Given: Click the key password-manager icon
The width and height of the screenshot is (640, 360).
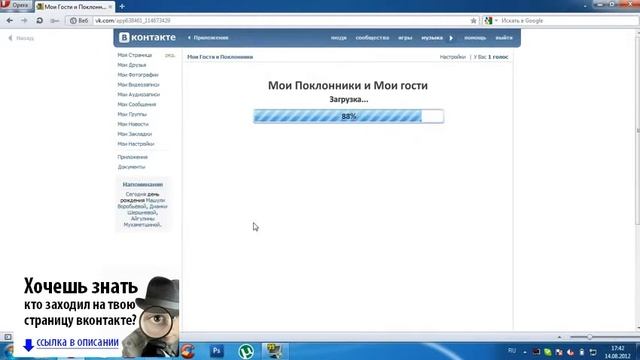Looking at the screenshot, I should point(55,20).
